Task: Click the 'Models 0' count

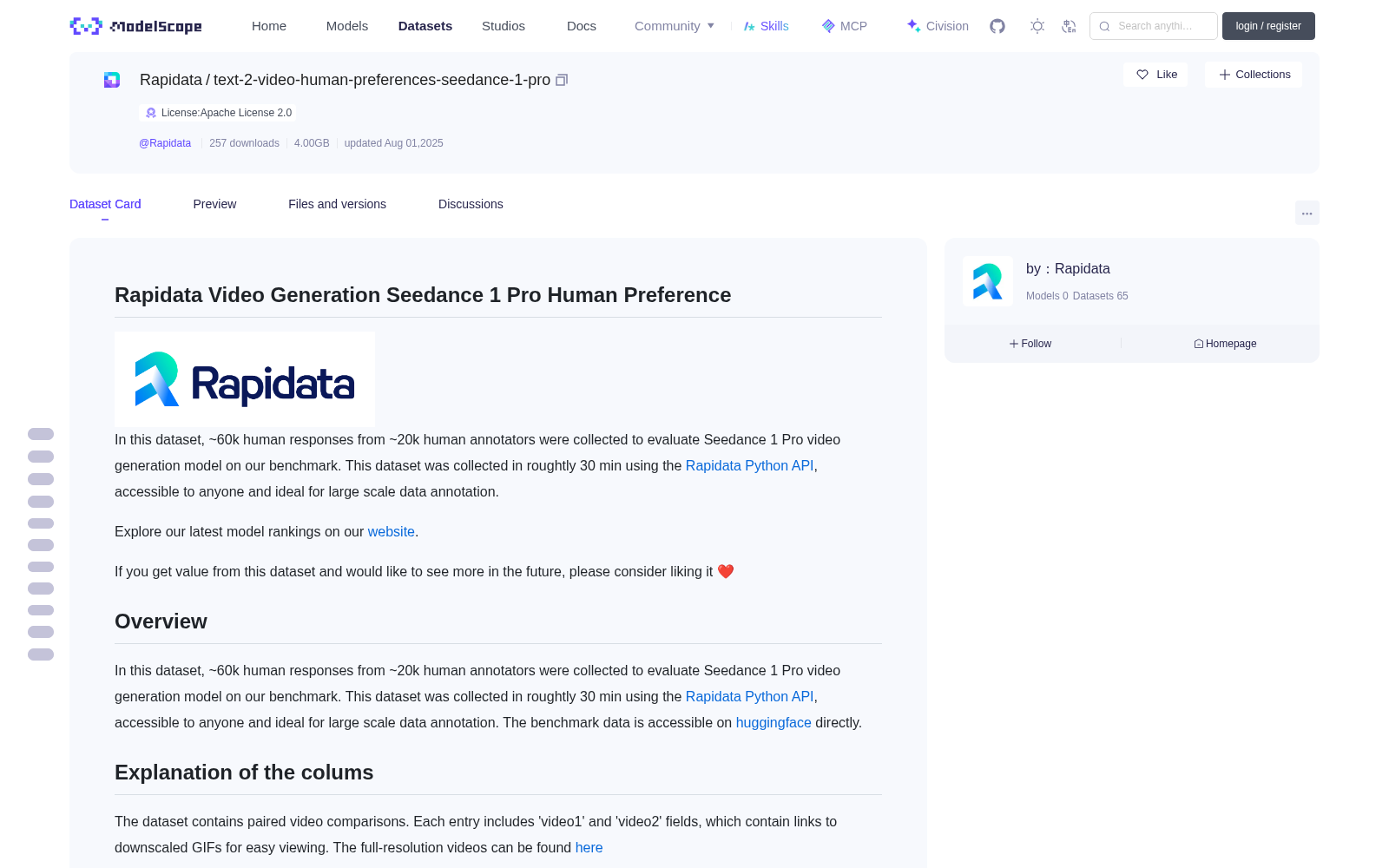Action: pos(1047,296)
